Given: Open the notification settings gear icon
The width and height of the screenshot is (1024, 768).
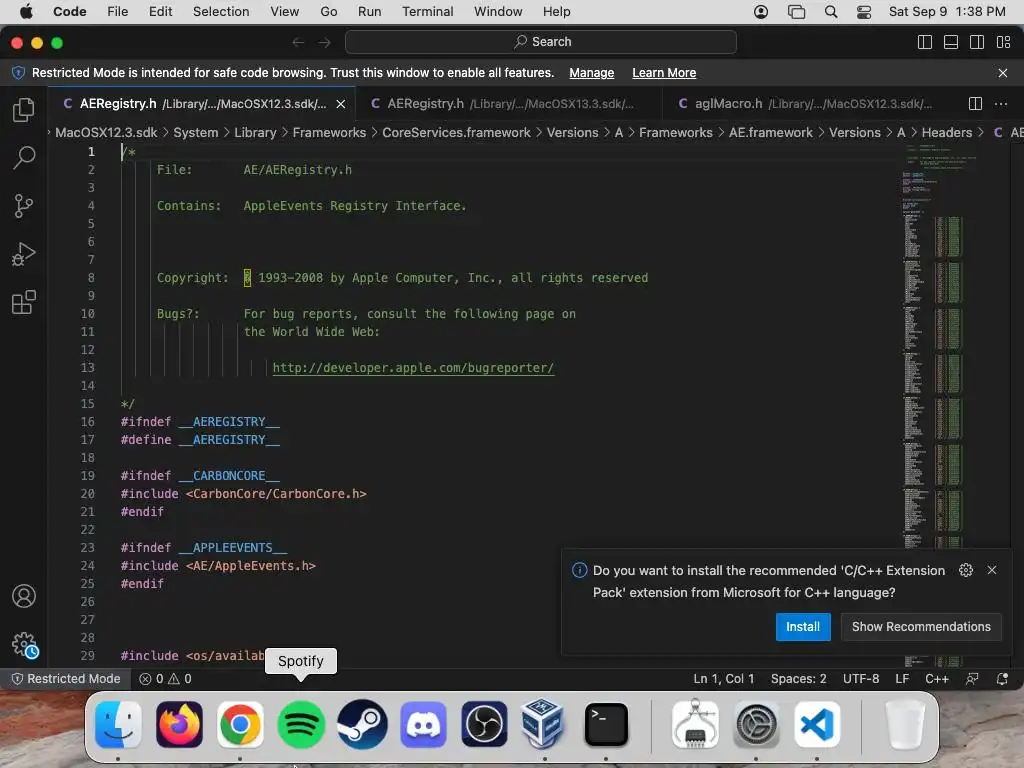Looking at the screenshot, I should click(x=966, y=570).
